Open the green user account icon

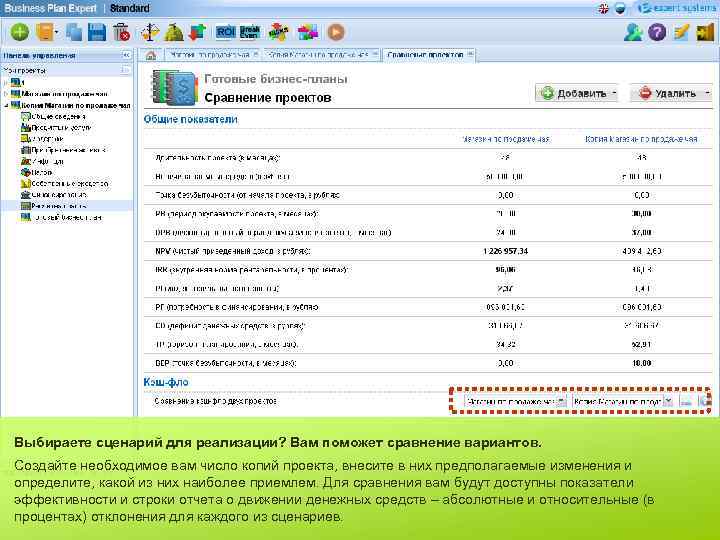pyautogui.click(x=633, y=32)
